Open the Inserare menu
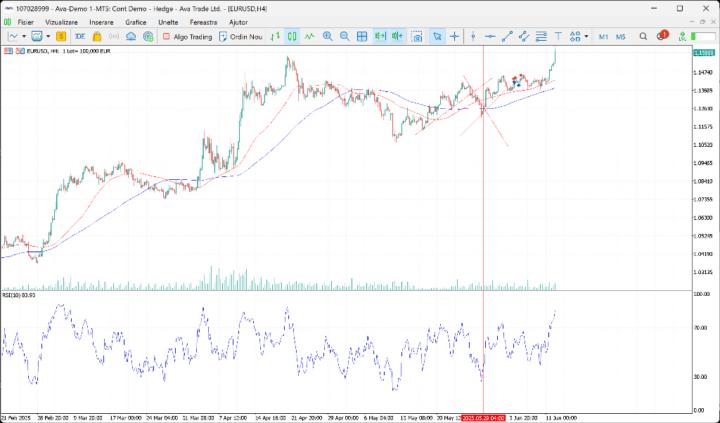 coord(101,21)
